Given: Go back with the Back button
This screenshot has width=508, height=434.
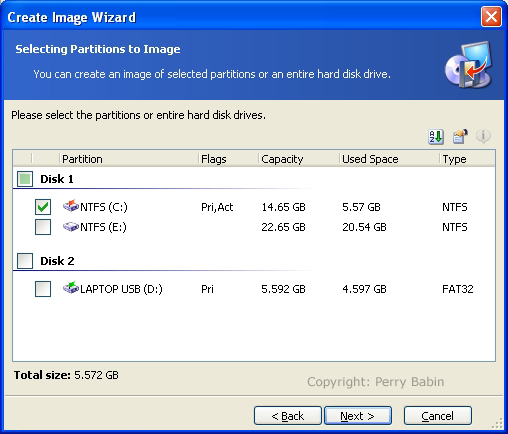Looking at the screenshot, I should click(x=288, y=416).
